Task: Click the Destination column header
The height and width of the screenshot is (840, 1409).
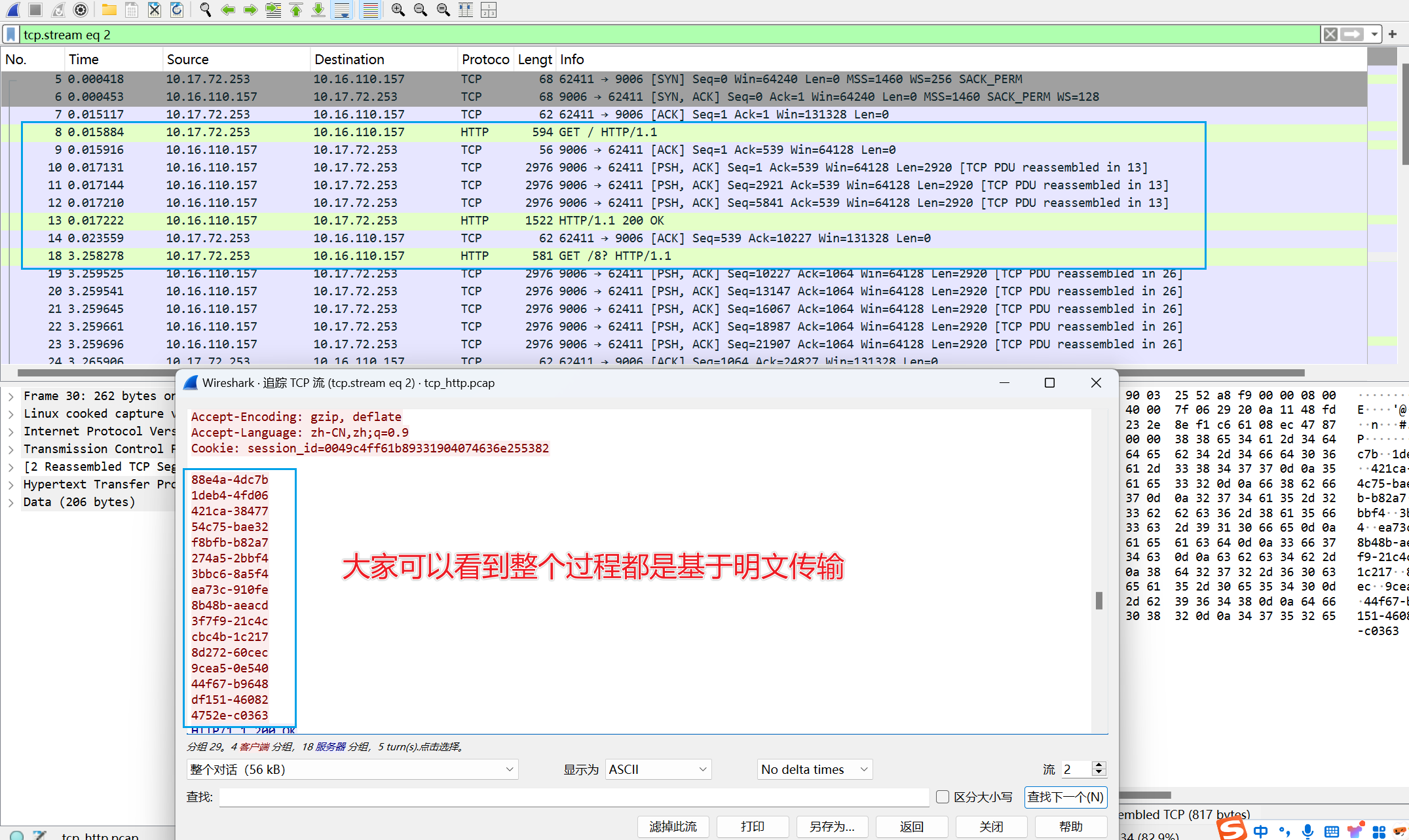Action: coord(349,60)
